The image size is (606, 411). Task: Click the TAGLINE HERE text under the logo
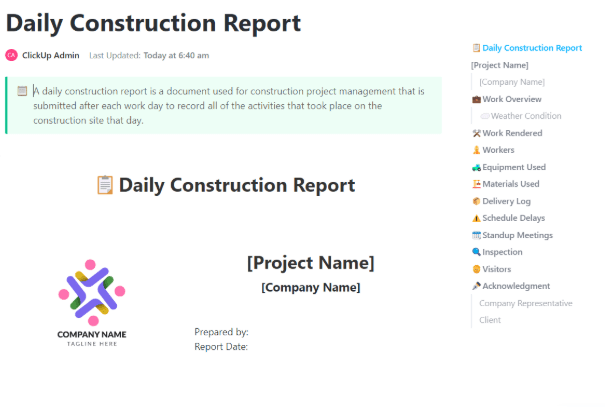click(92, 344)
